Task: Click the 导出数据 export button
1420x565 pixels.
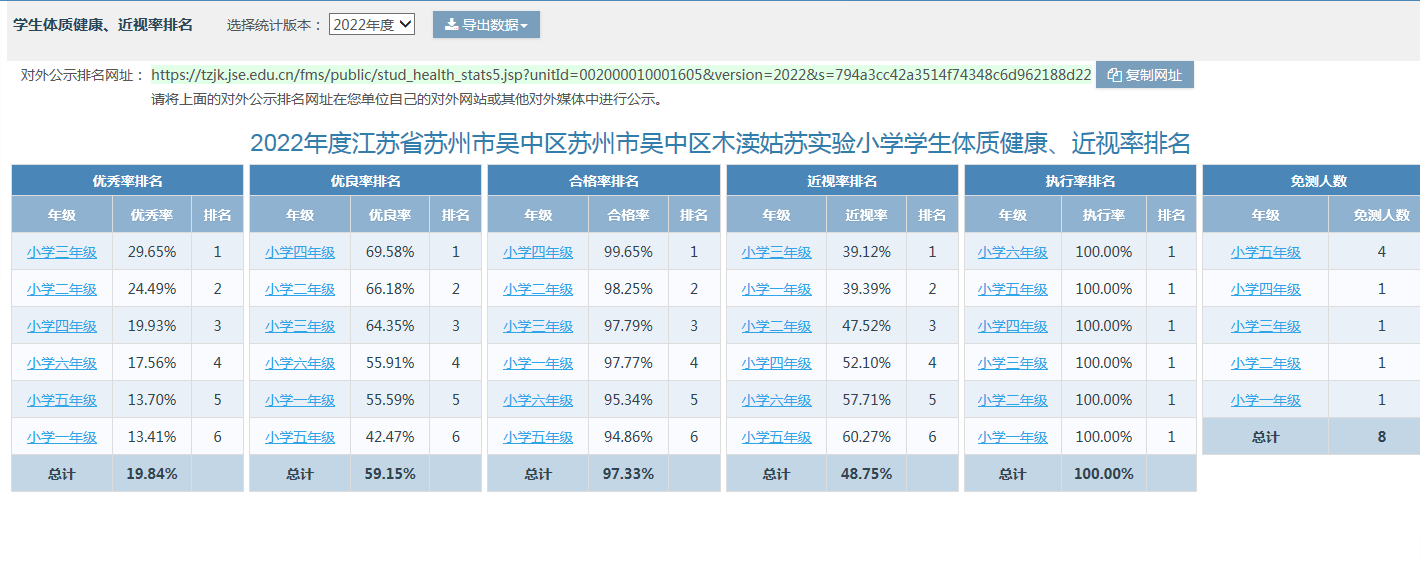Action: point(486,25)
